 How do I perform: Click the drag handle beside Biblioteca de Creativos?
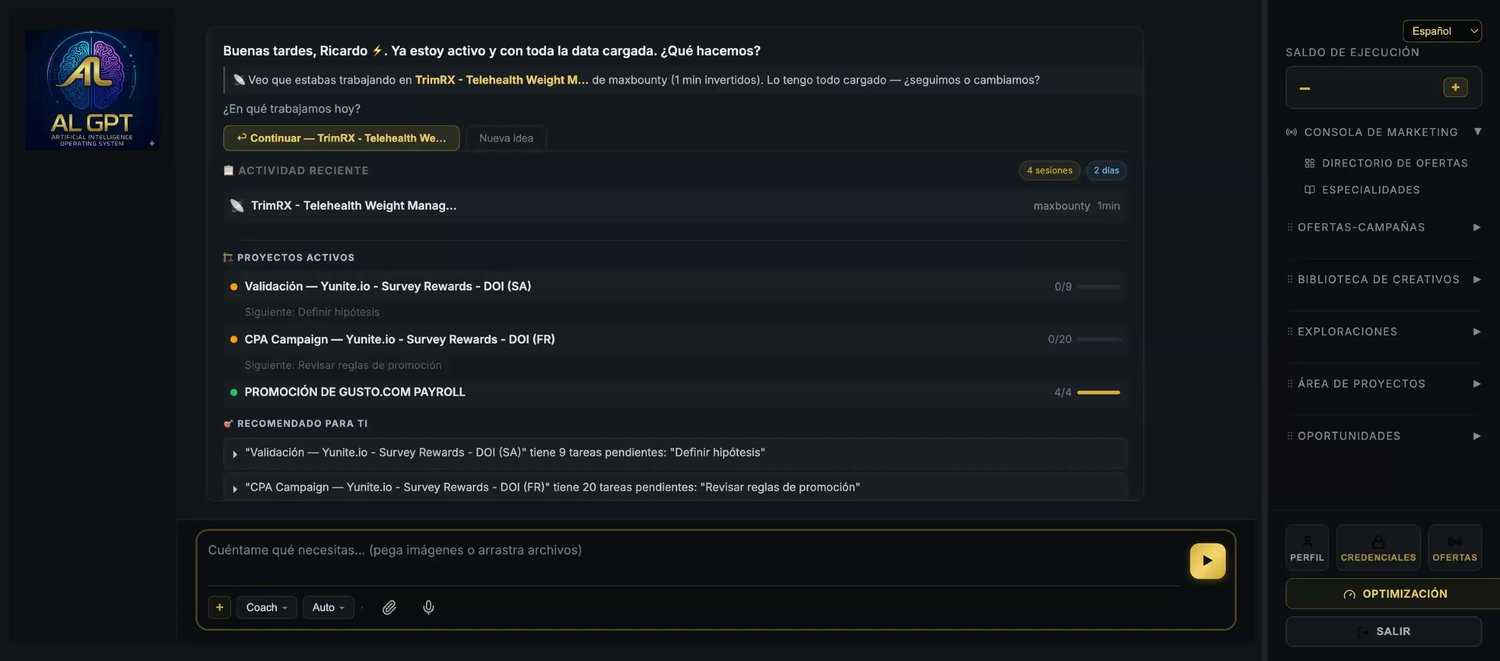coord(1290,279)
